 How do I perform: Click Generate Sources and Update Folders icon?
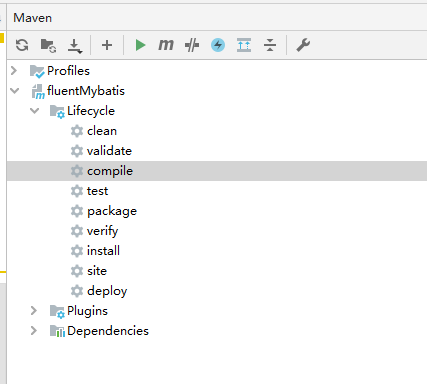48,45
